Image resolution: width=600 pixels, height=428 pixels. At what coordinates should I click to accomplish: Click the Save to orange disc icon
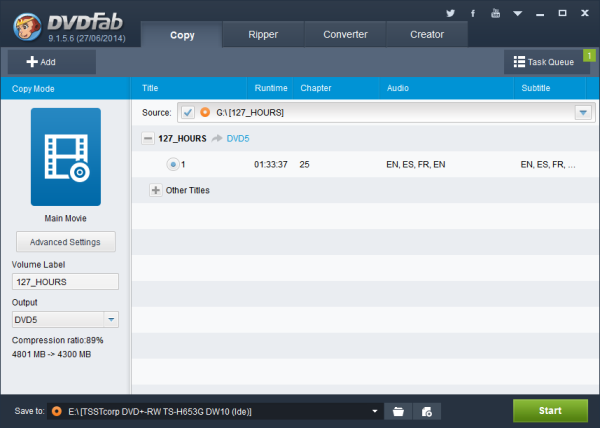coord(57,411)
